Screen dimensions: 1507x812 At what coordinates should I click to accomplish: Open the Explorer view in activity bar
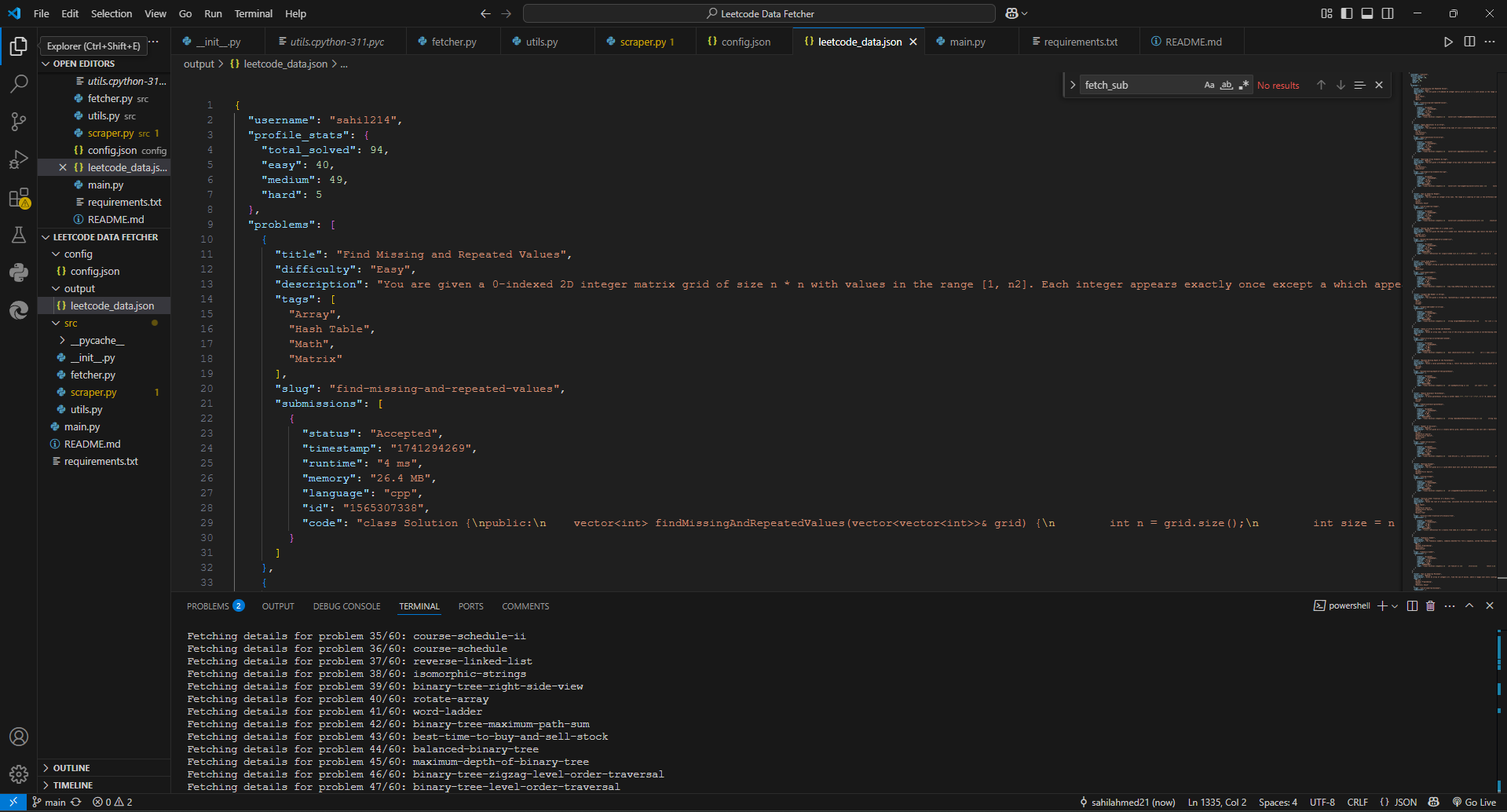click(x=19, y=46)
